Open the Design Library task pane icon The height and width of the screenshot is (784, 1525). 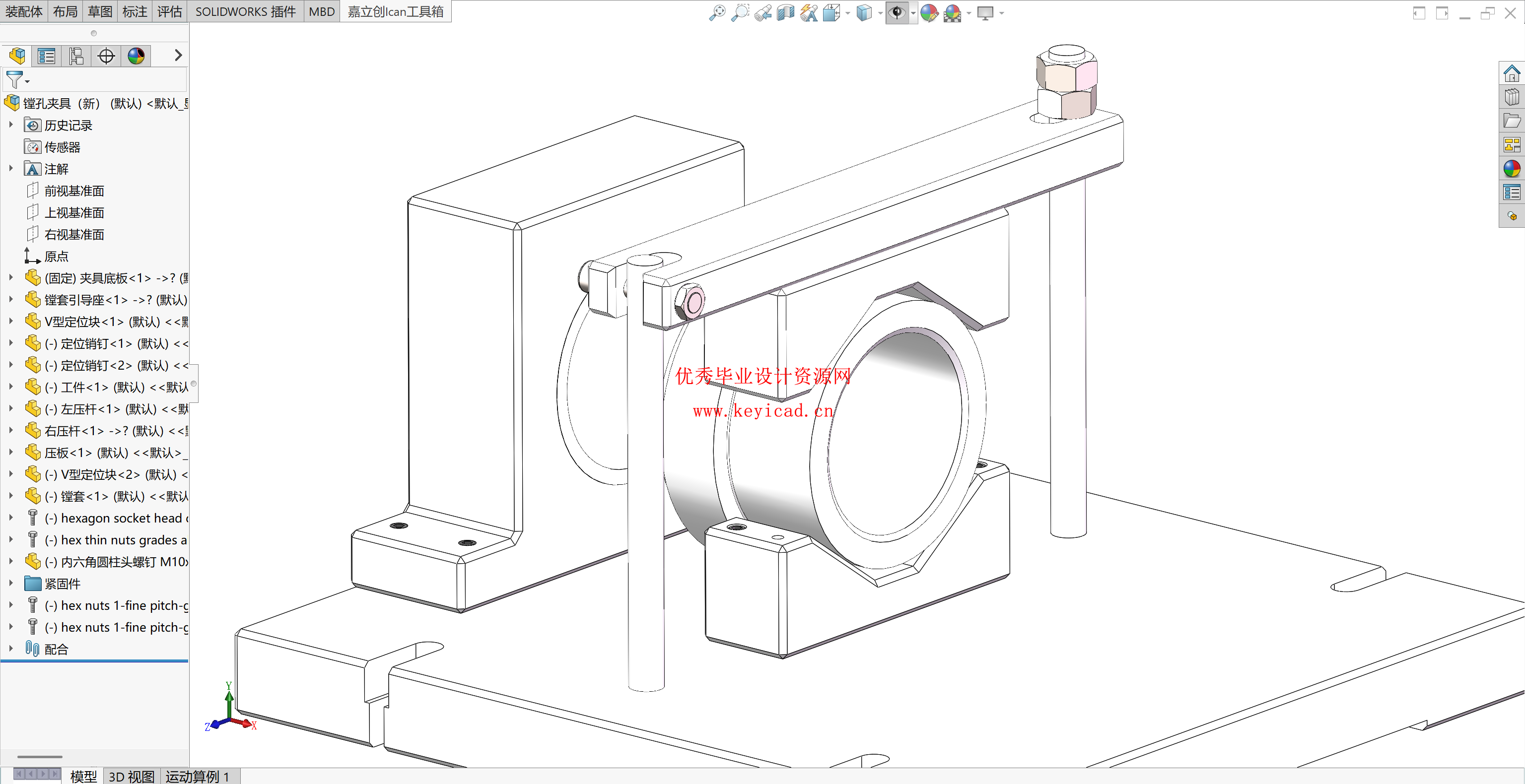[x=1512, y=97]
